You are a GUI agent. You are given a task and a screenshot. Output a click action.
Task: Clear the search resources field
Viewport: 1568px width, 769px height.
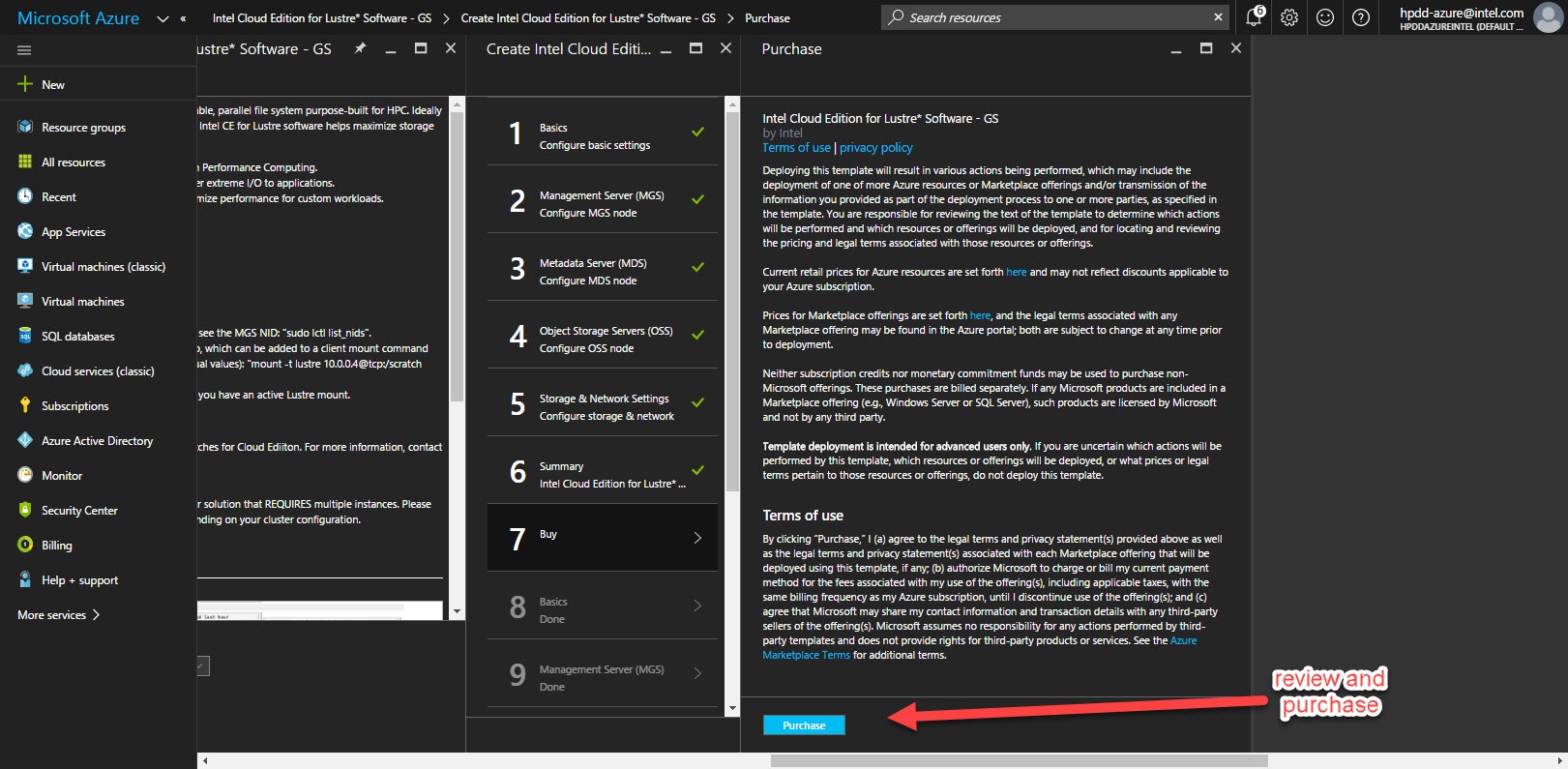click(x=1218, y=17)
